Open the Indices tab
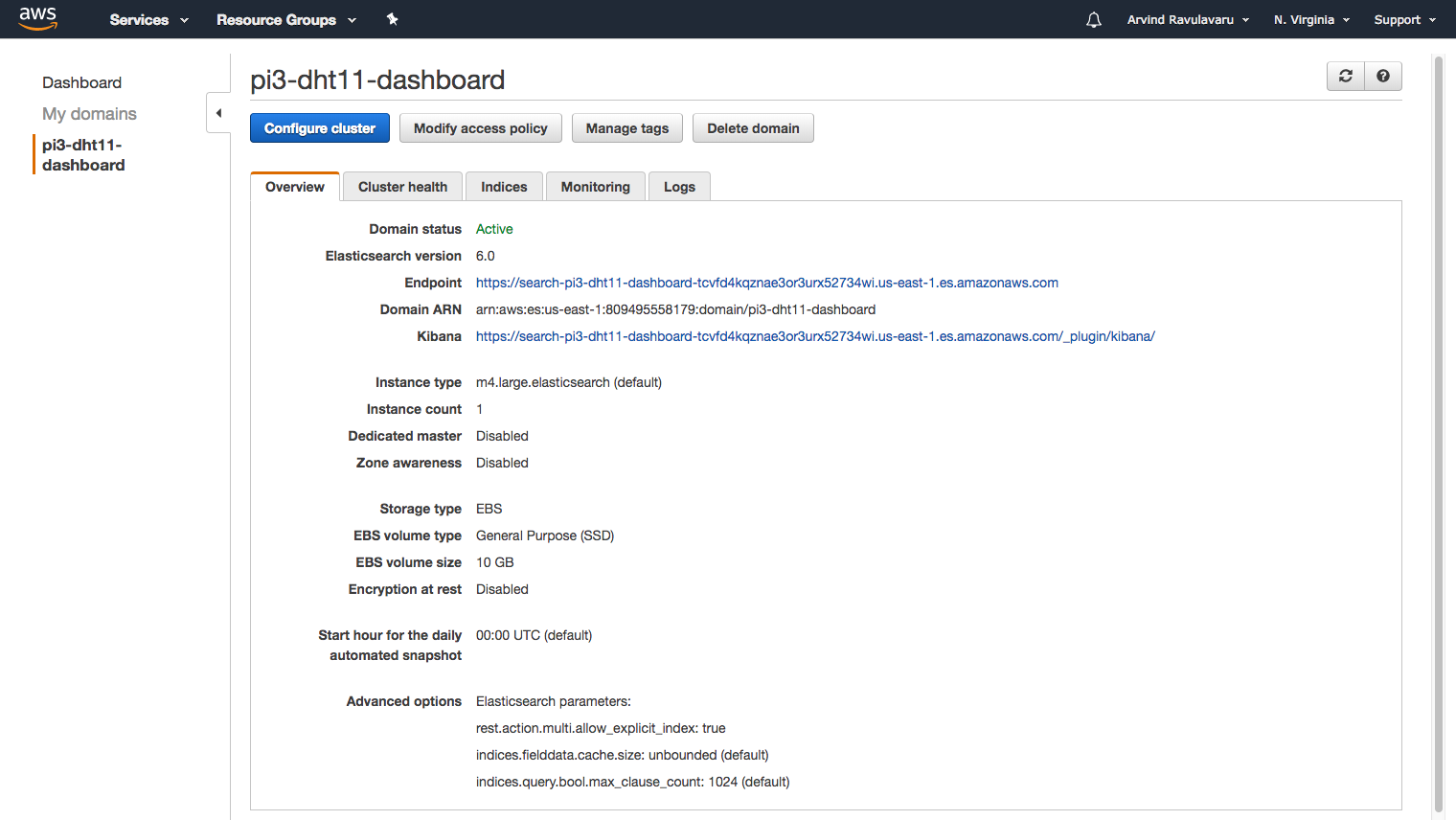Viewport: 1456px width, 820px height. (x=504, y=187)
